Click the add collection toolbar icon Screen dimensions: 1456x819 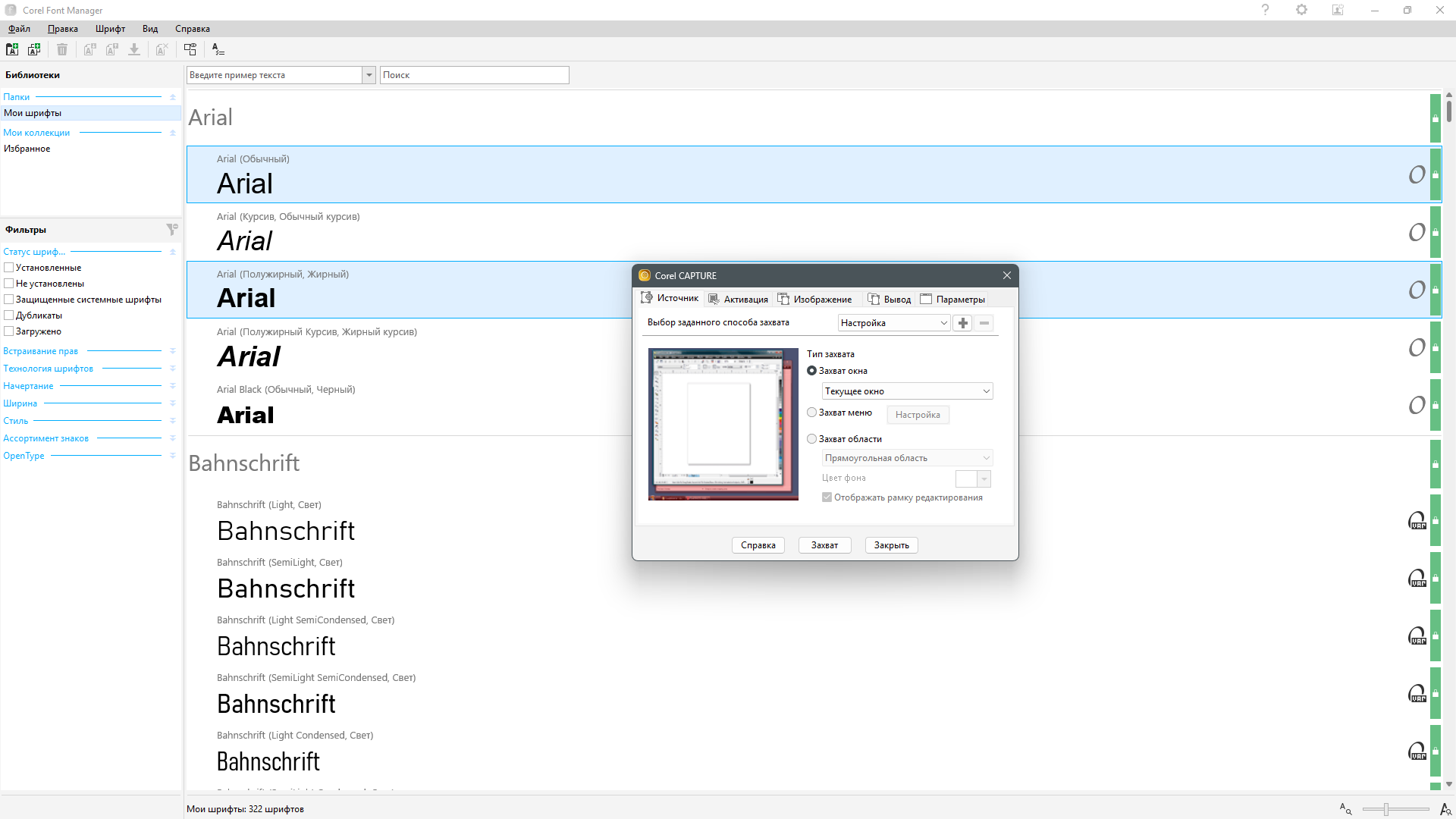(34, 49)
